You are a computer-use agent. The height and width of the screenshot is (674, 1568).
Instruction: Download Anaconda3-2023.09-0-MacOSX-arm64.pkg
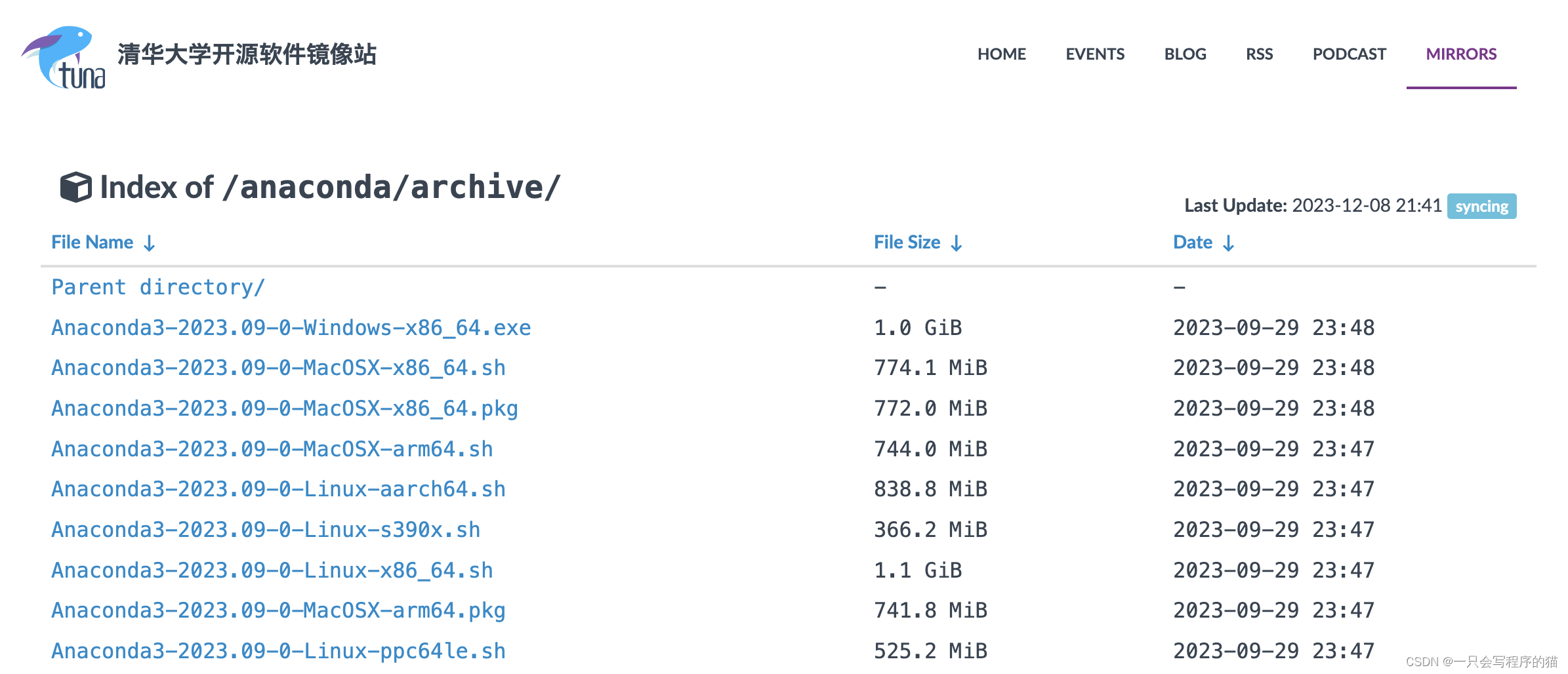pos(279,610)
